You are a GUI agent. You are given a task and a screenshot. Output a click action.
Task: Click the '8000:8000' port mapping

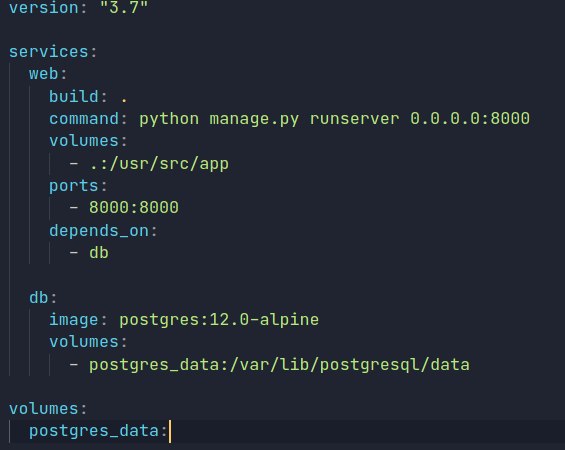tap(134, 207)
